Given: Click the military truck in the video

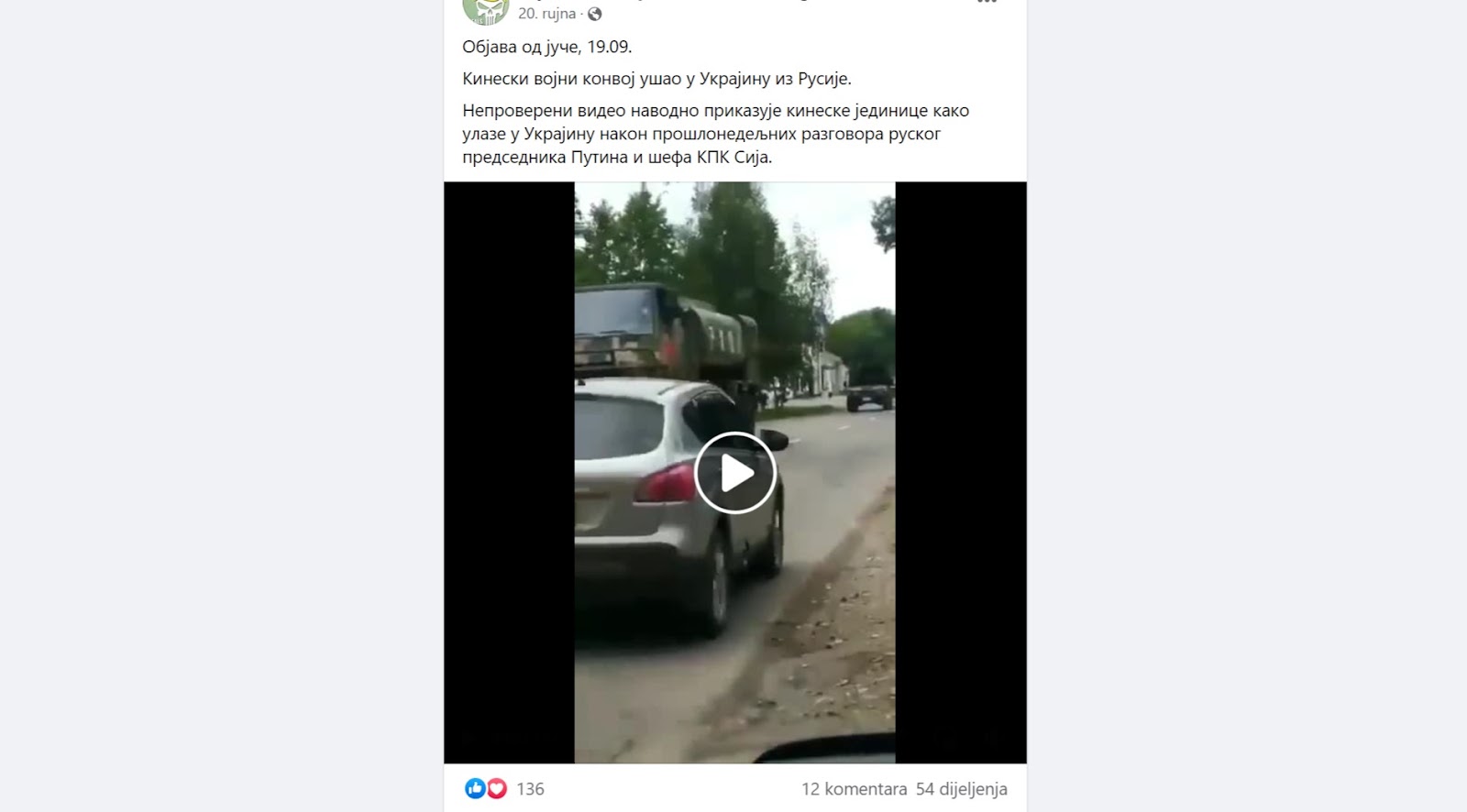Looking at the screenshot, I should point(665,332).
